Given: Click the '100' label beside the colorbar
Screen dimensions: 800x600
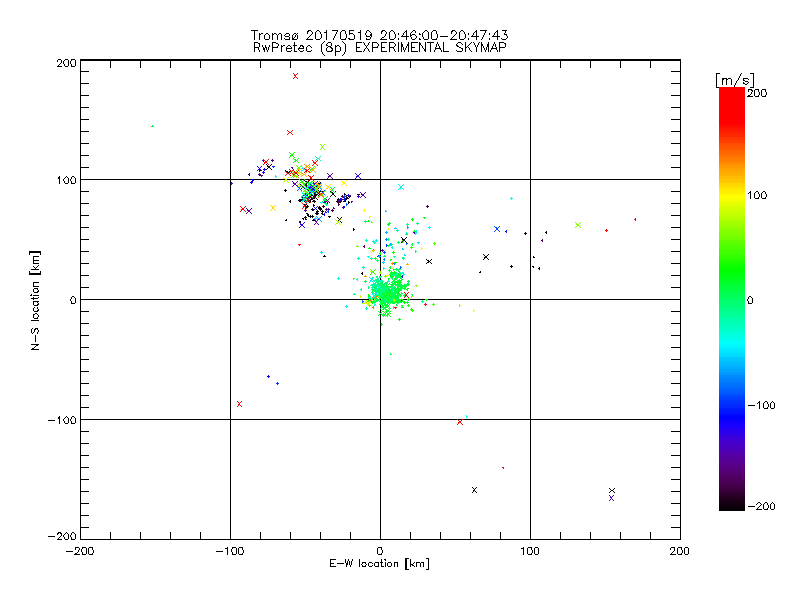Looking at the screenshot, I should [x=757, y=195].
